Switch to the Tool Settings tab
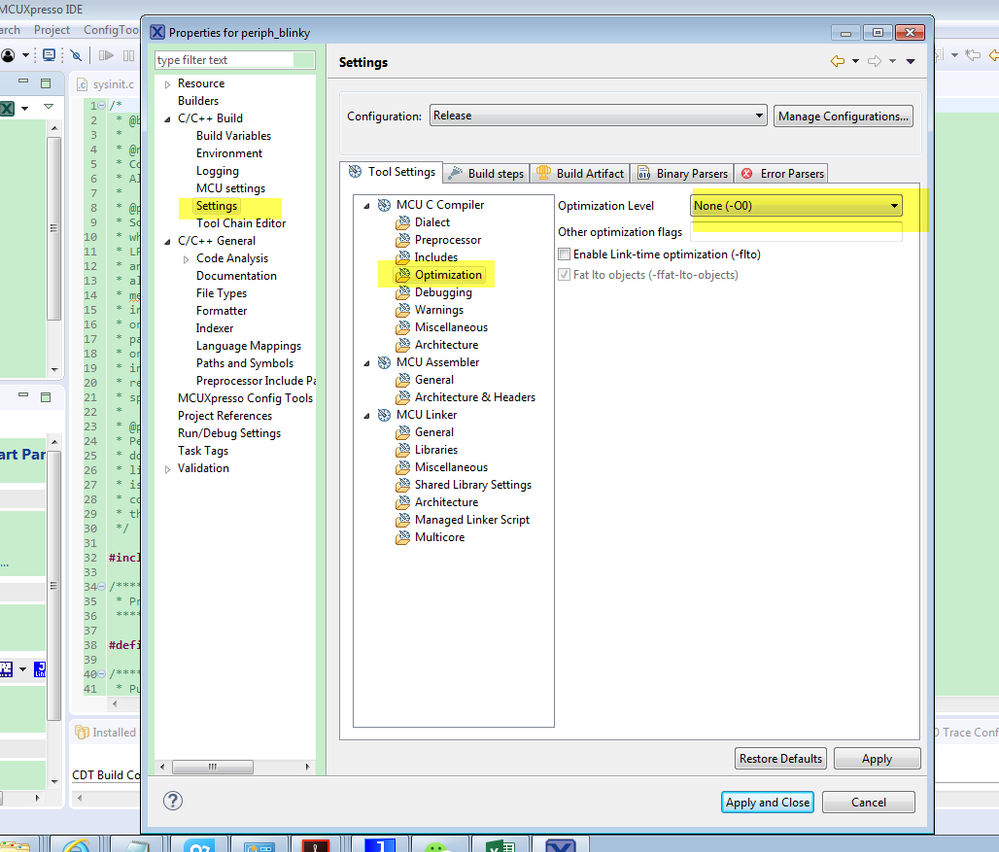This screenshot has height=852, width=999. click(391, 172)
